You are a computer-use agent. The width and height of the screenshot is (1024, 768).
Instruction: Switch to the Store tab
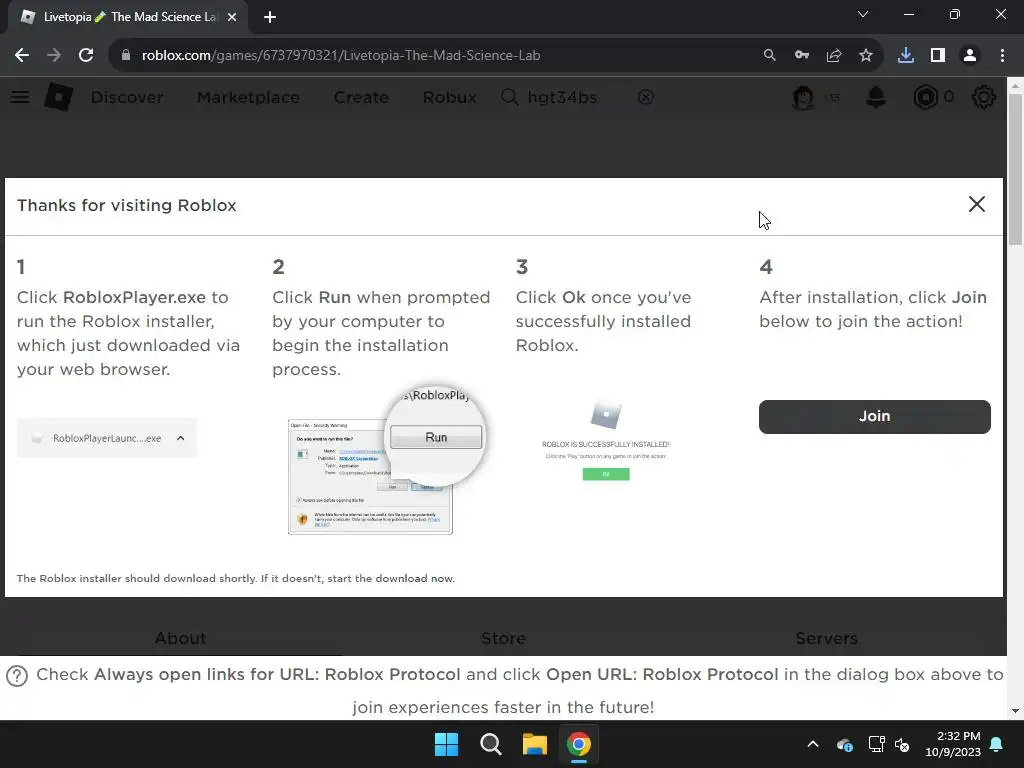[x=503, y=638]
